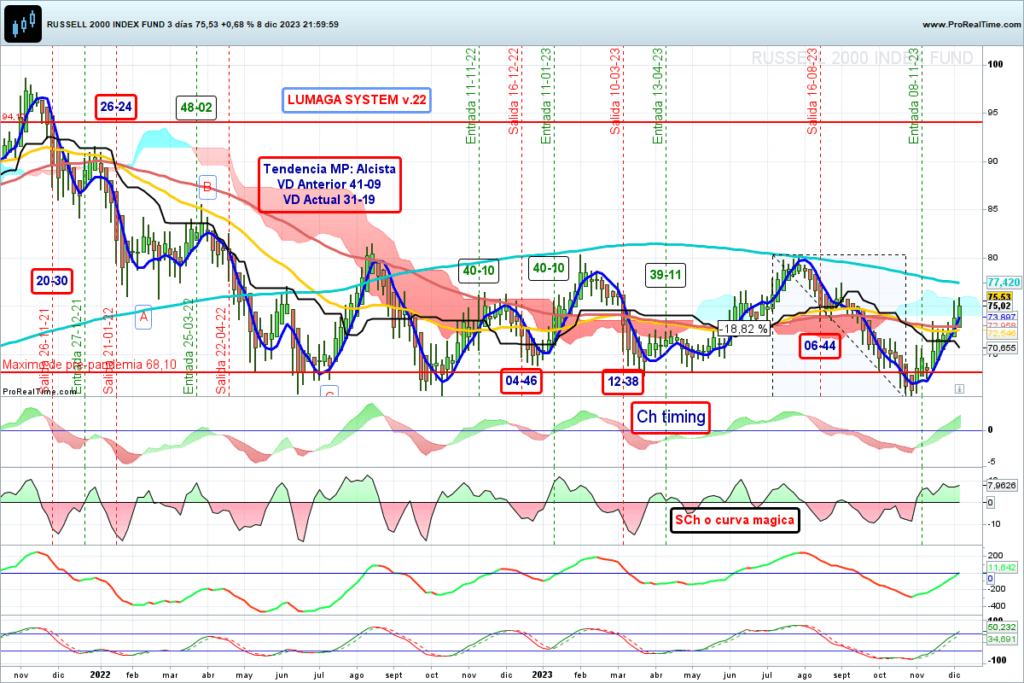Select the 7,9626 indicator value tag
1024x683 pixels.
[1001, 485]
